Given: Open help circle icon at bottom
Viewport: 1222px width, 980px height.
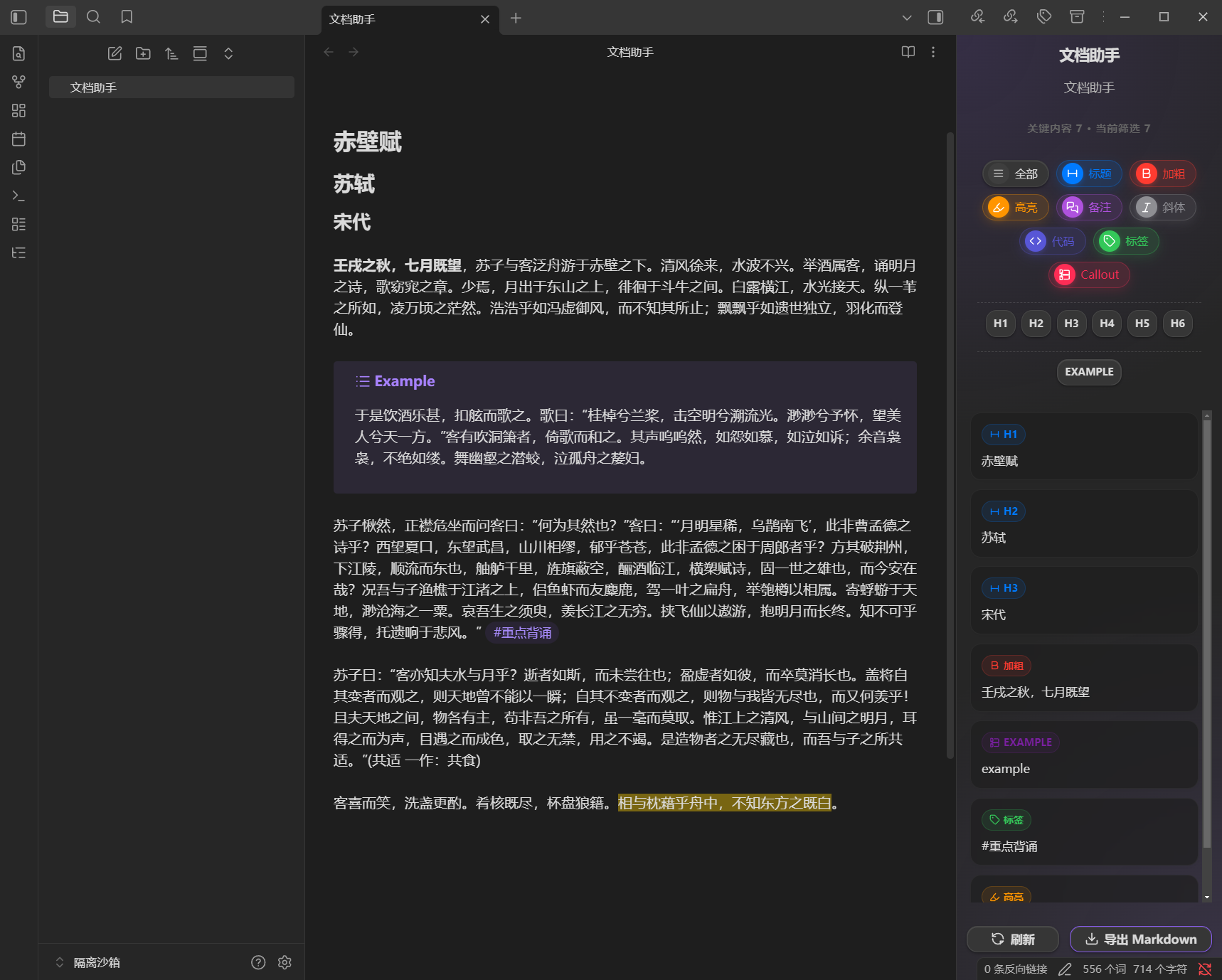Looking at the screenshot, I should click(x=258, y=962).
